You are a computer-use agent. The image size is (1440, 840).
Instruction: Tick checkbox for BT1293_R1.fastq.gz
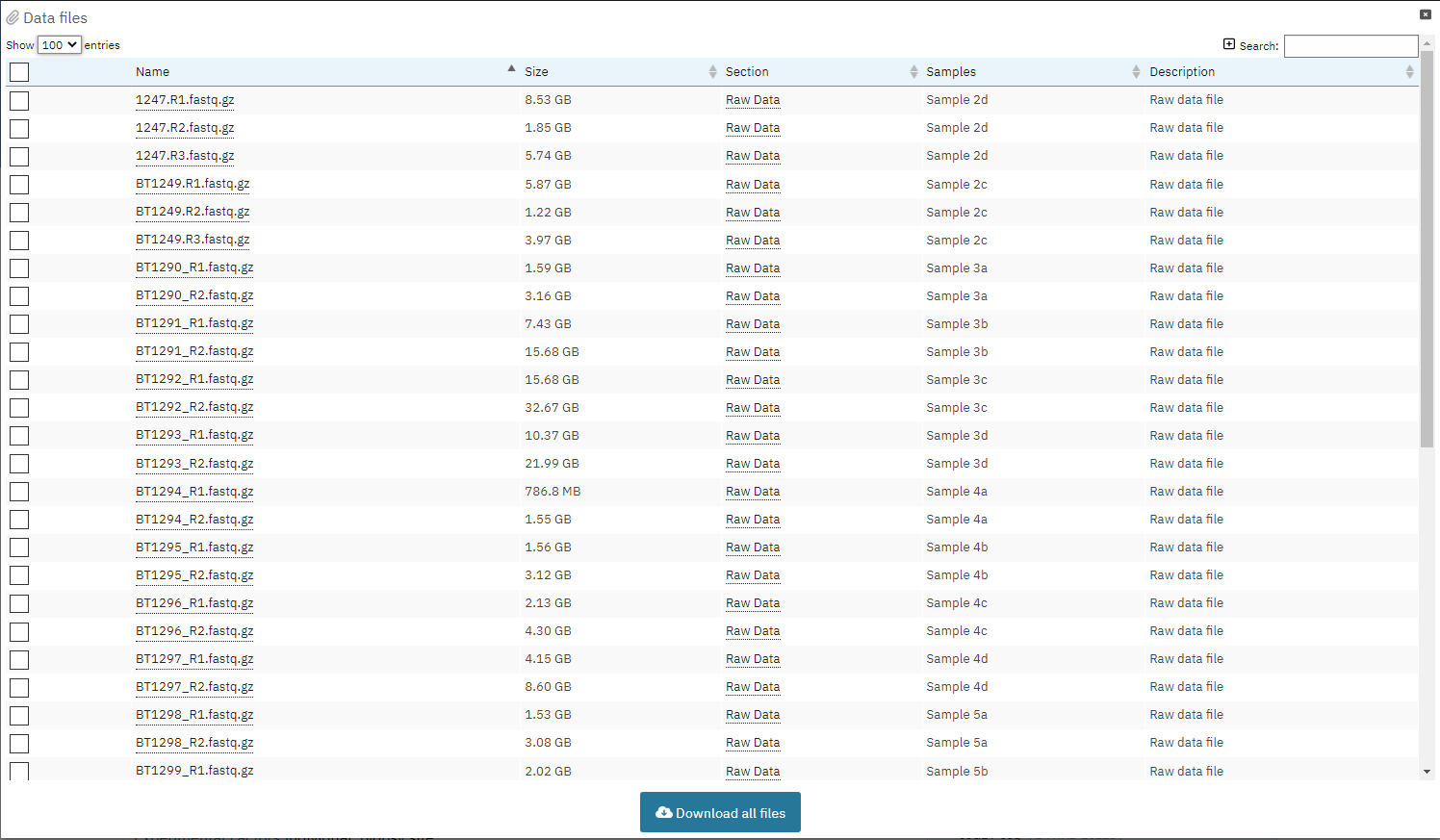(x=19, y=436)
